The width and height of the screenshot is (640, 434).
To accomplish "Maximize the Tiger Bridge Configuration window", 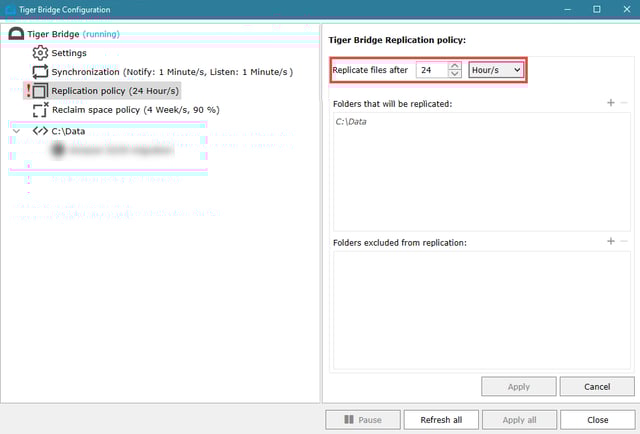I will pos(597,9).
